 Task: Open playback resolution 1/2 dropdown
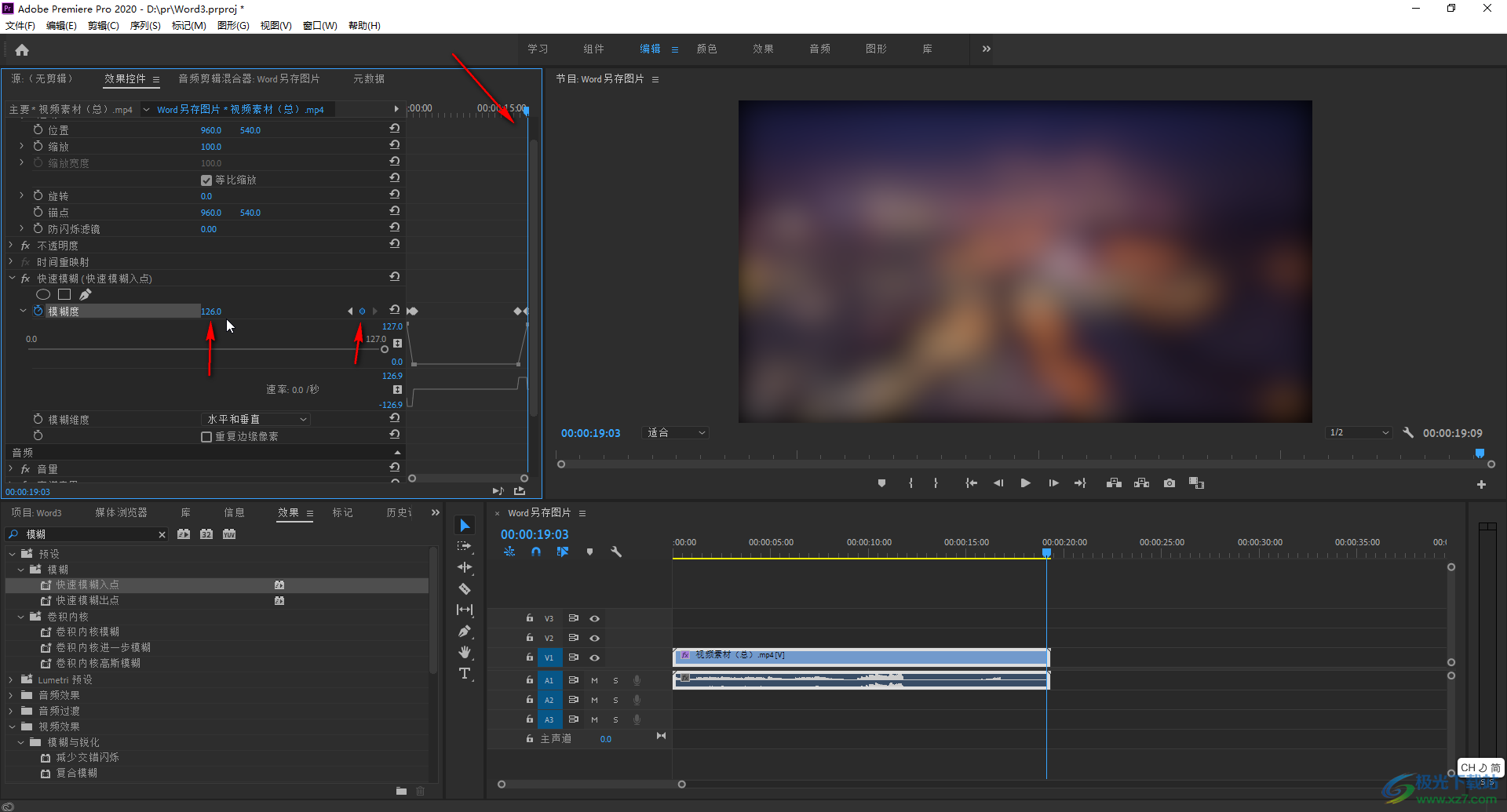tap(1359, 433)
